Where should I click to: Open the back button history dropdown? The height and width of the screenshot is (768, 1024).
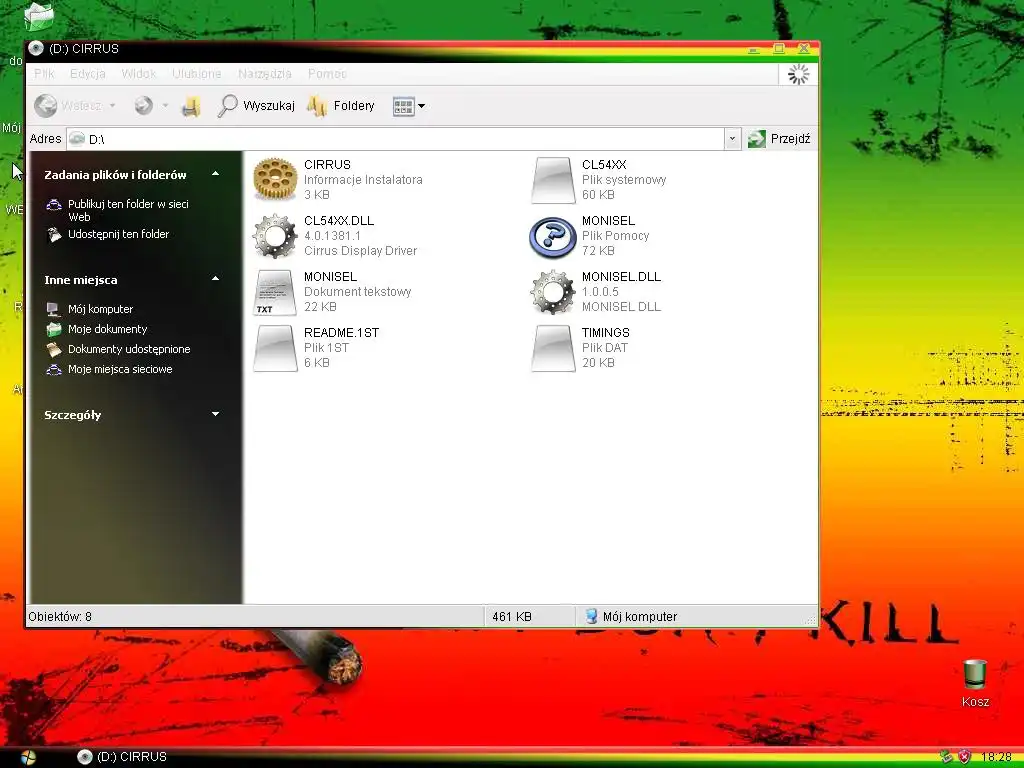pyautogui.click(x=112, y=105)
